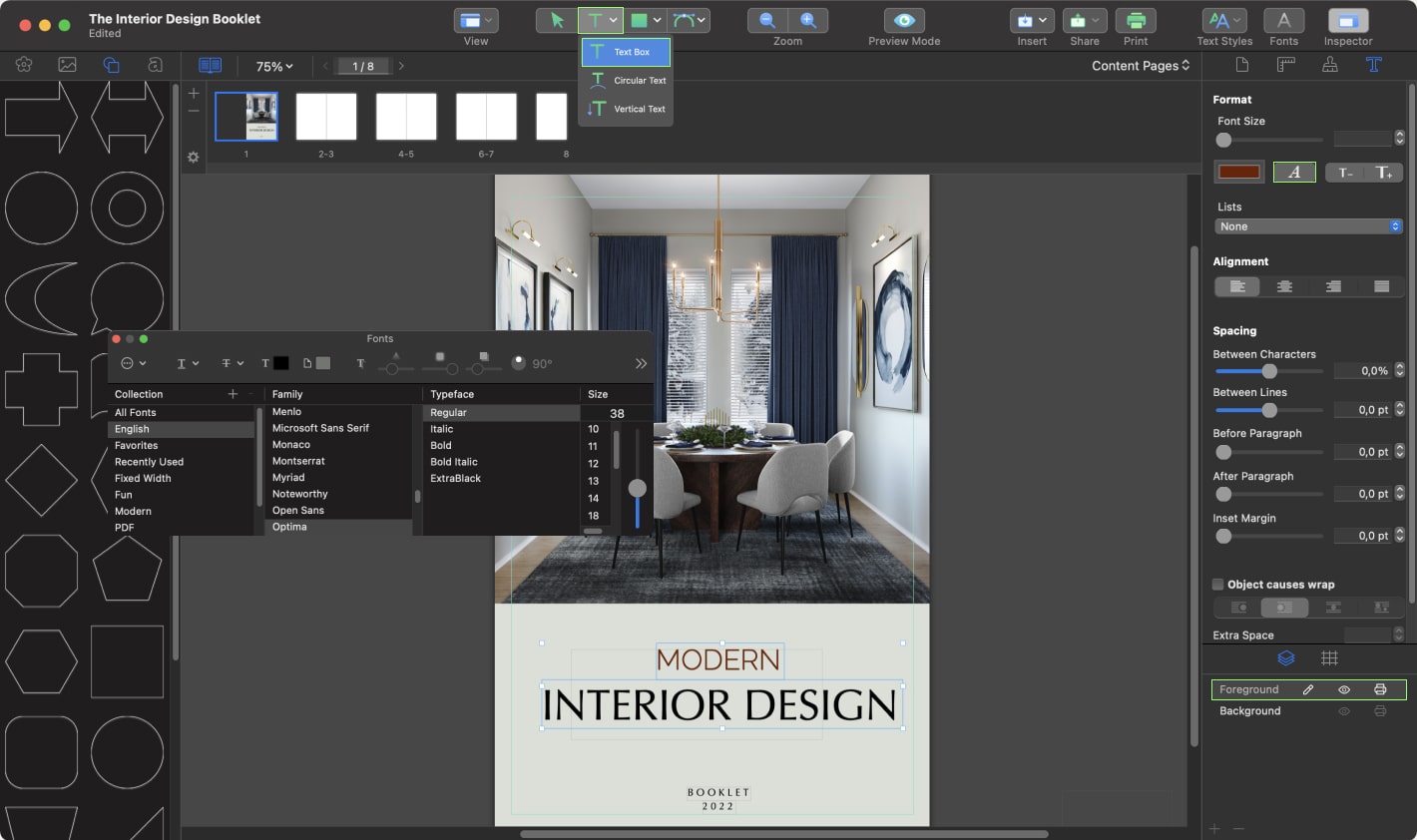This screenshot has width=1417, height=840.
Task: Toggle printability of the Background layer
Action: point(1381,710)
